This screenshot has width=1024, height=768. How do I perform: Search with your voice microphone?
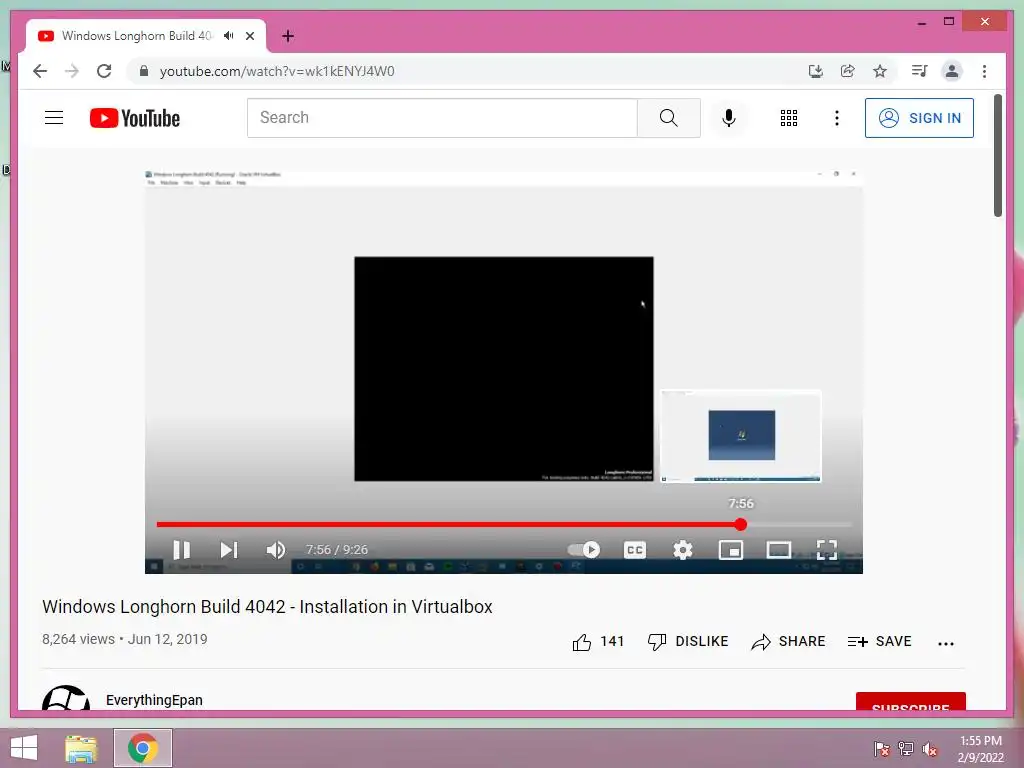(729, 118)
